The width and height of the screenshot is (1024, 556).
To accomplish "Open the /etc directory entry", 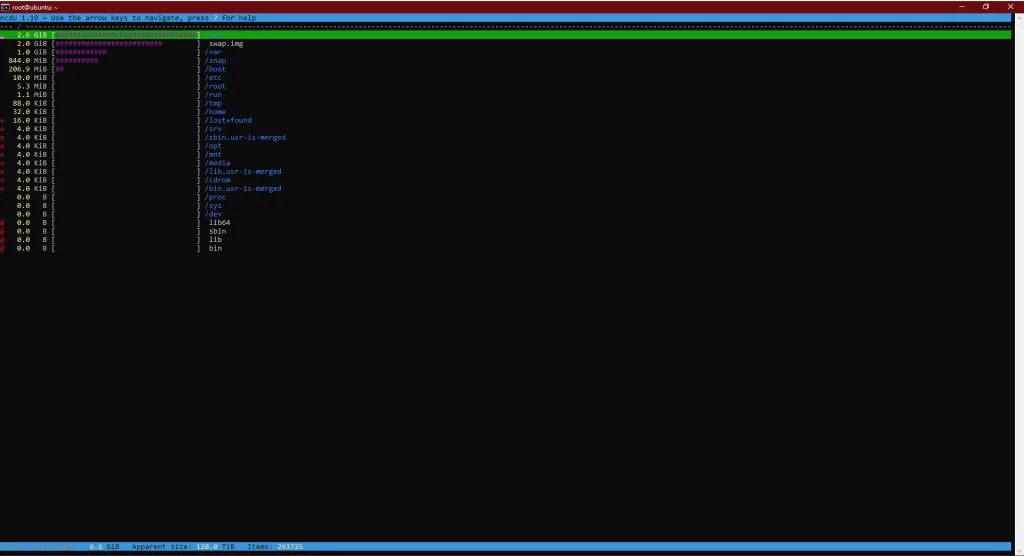I will pyautogui.click(x=214, y=77).
